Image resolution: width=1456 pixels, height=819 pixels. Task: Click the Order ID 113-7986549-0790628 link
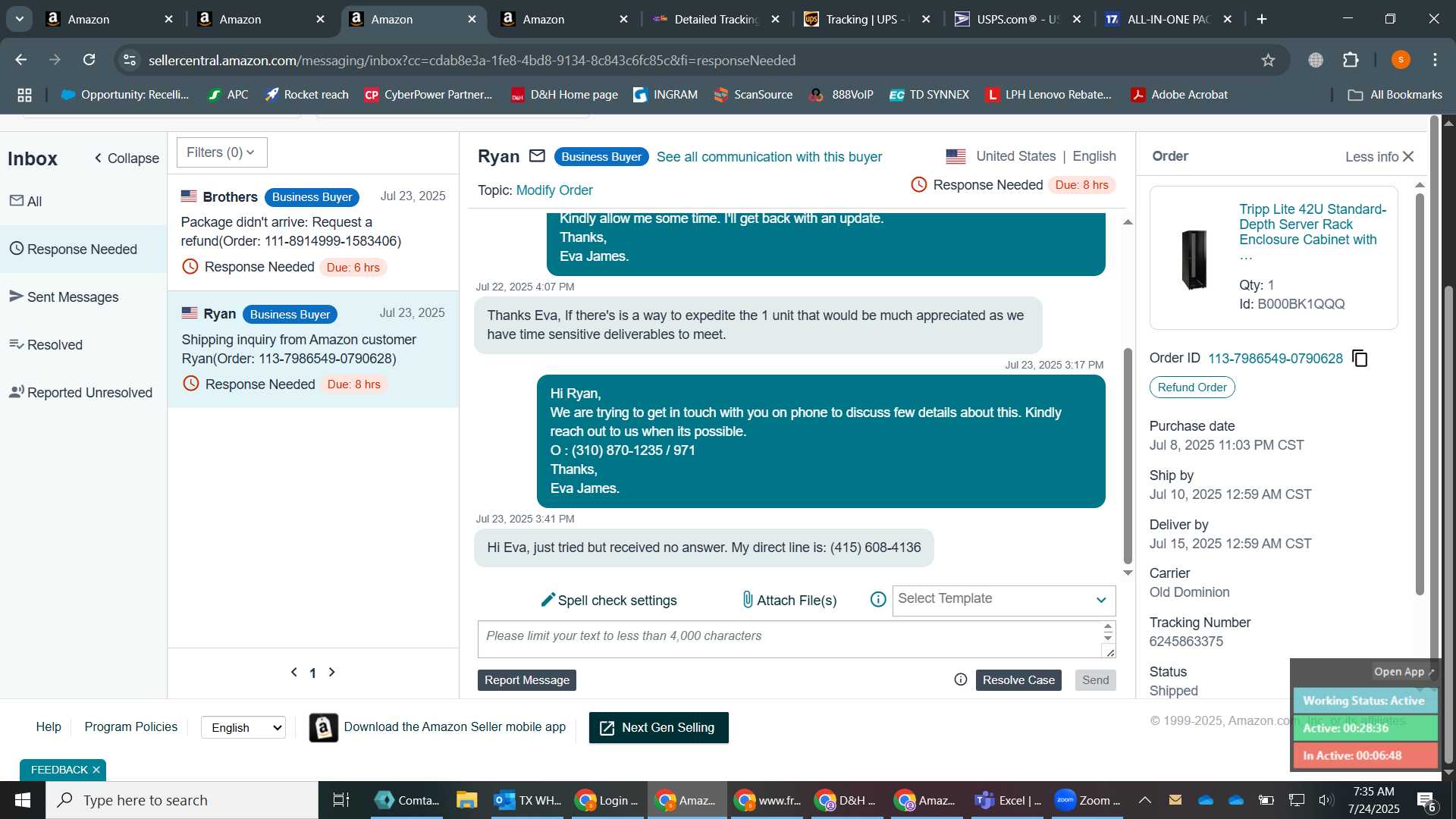[x=1275, y=359]
